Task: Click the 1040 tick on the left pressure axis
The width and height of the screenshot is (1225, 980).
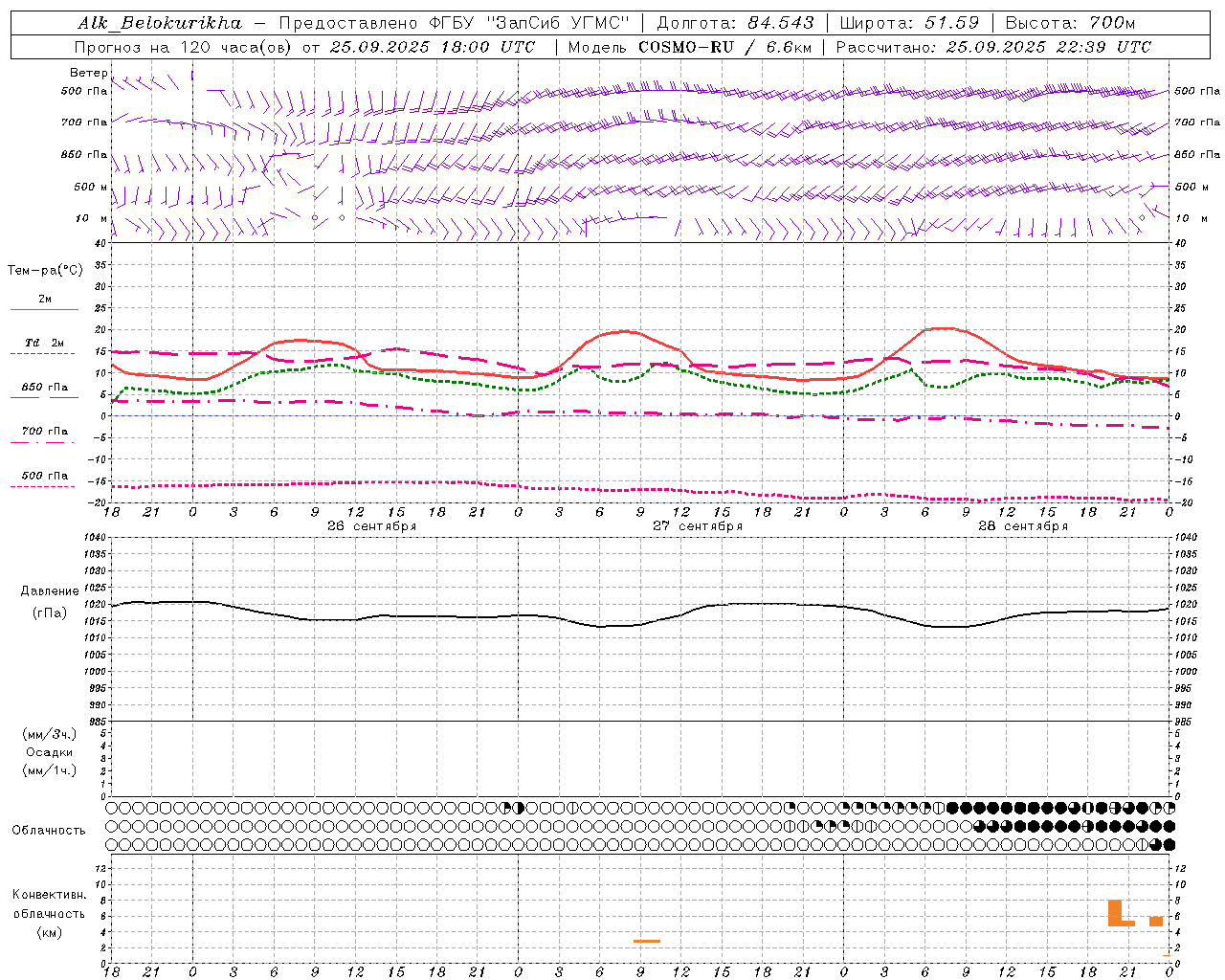Action: point(93,538)
